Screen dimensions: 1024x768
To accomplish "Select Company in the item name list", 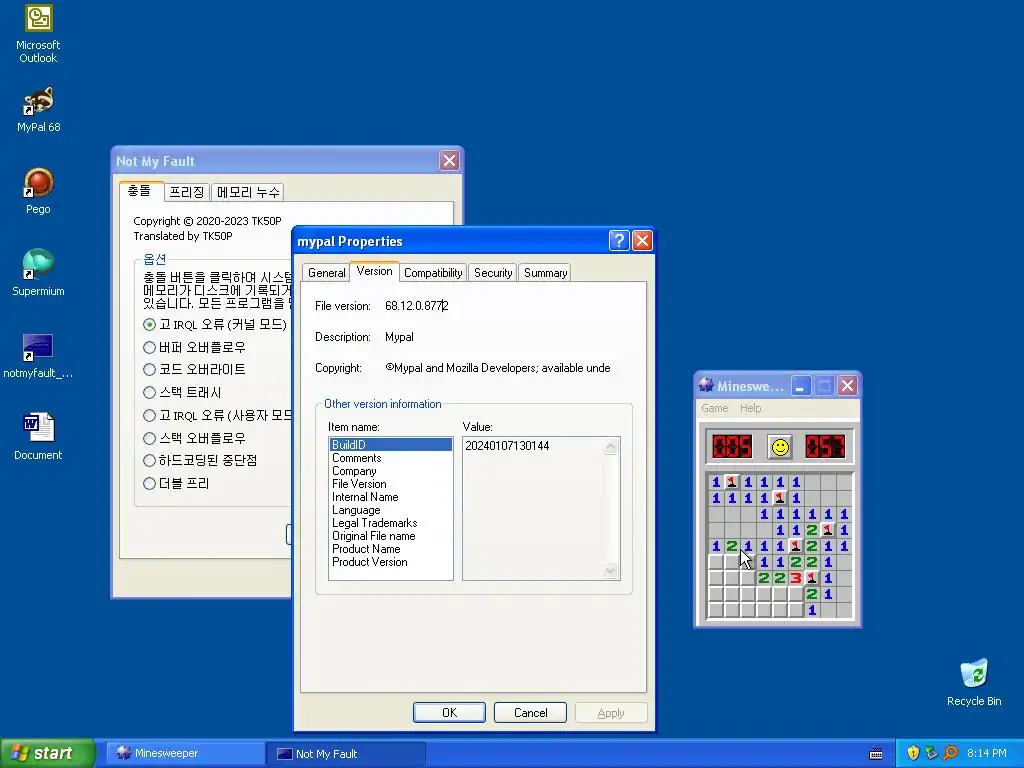I will [x=391, y=471].
